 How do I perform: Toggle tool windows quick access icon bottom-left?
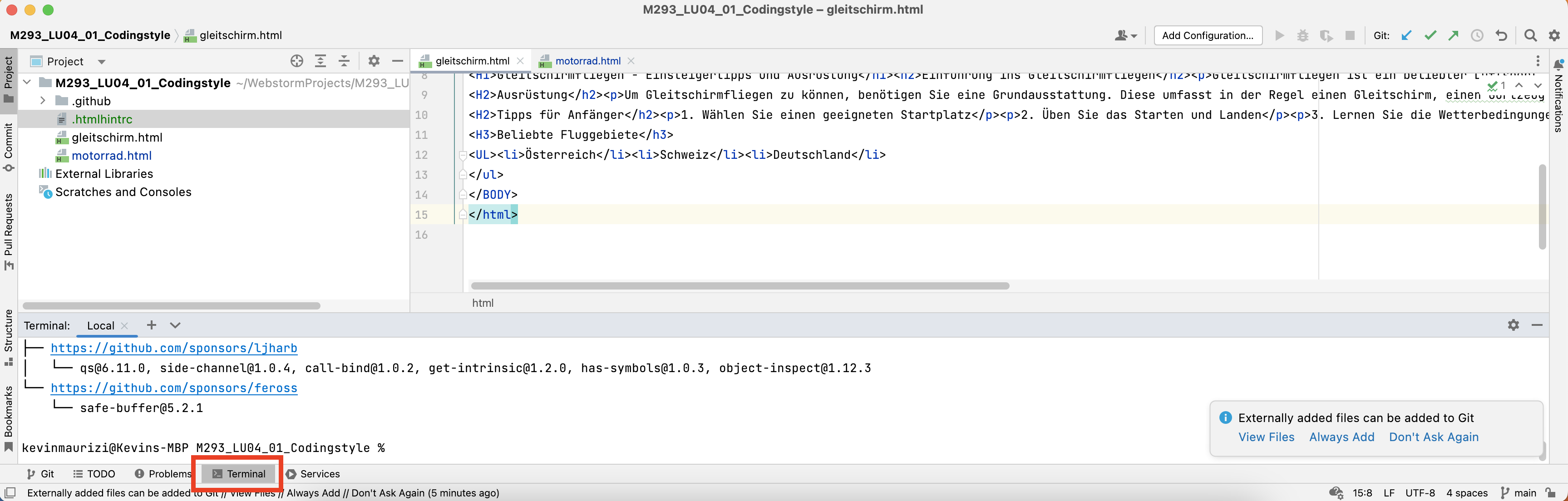(10, 492)
